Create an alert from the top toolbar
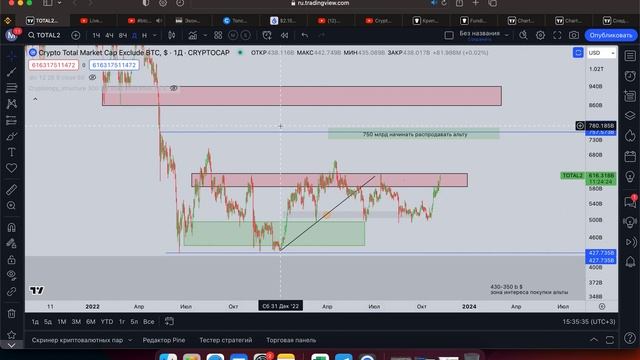Image resolution: width=640 pixels, height=360 pixels. pos(267,36)
